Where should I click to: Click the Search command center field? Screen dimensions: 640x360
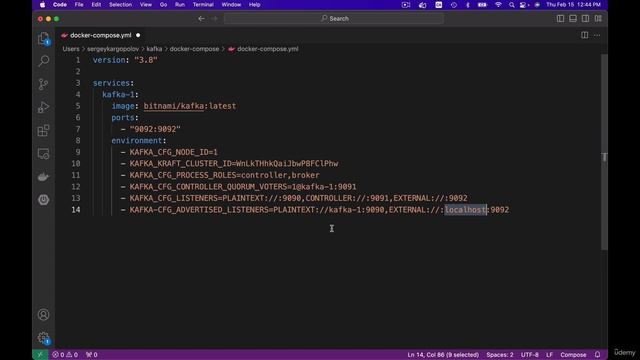coord(334,18)
